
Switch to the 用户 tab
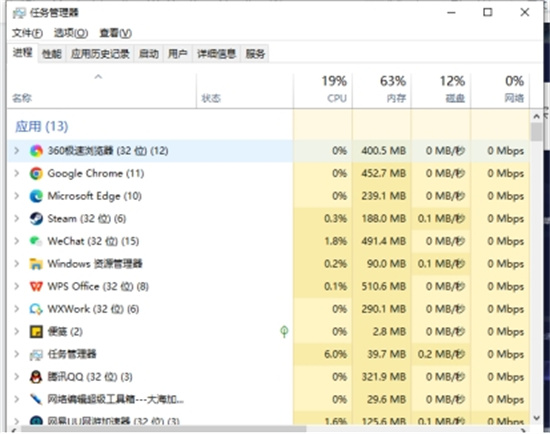pyautogui.click(x=177, y=54)
